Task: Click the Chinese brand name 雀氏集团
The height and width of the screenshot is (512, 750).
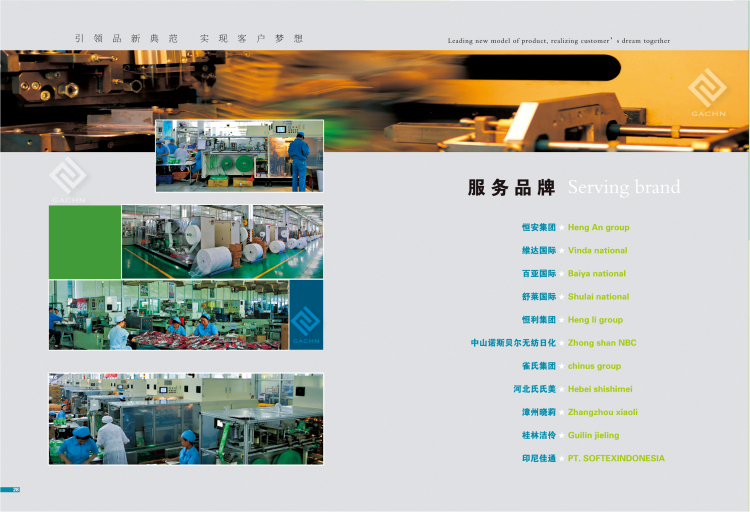Action: coord(539,366)
